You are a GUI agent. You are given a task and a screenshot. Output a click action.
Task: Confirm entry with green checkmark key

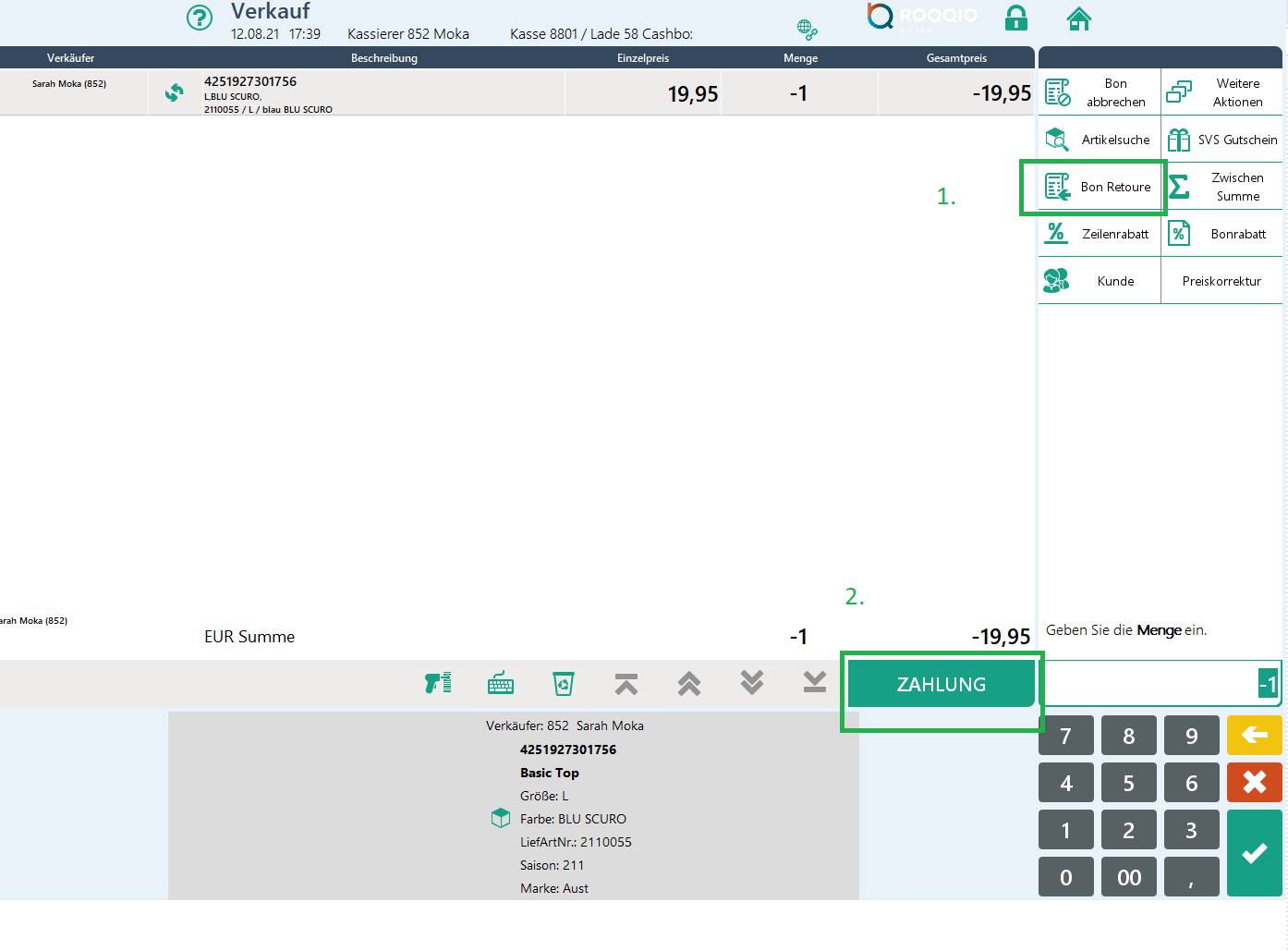click(x=1254, y=853)
